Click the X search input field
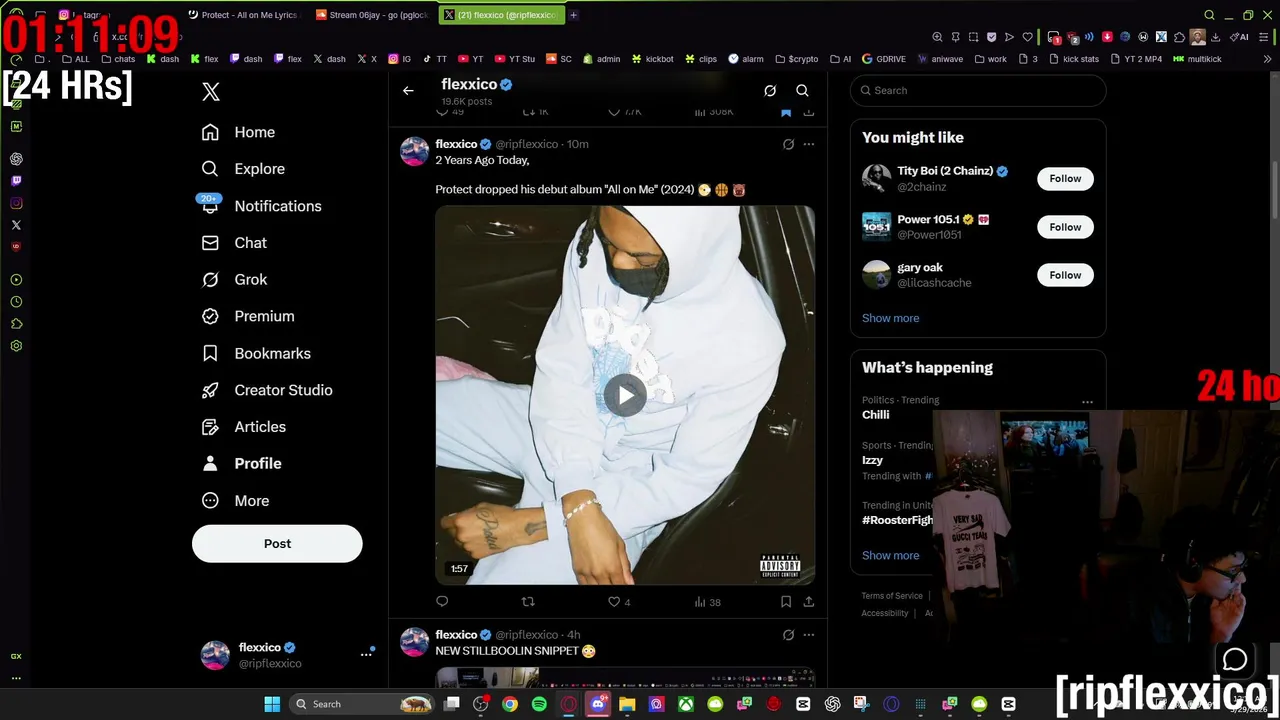Image resolution: width=1280 pixels, height=720 pixels. click(978, 90)
